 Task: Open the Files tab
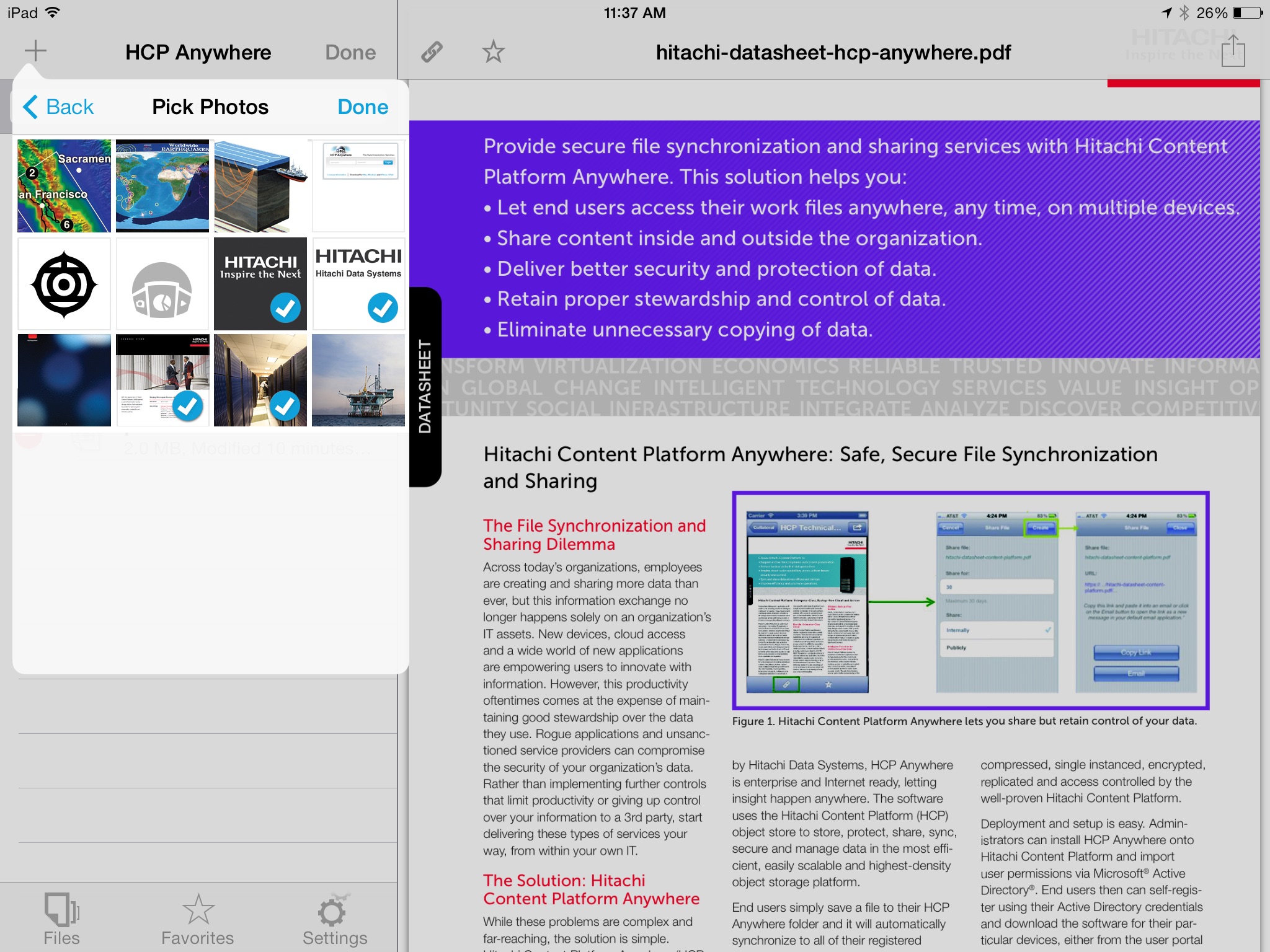[x=61, y=919]
